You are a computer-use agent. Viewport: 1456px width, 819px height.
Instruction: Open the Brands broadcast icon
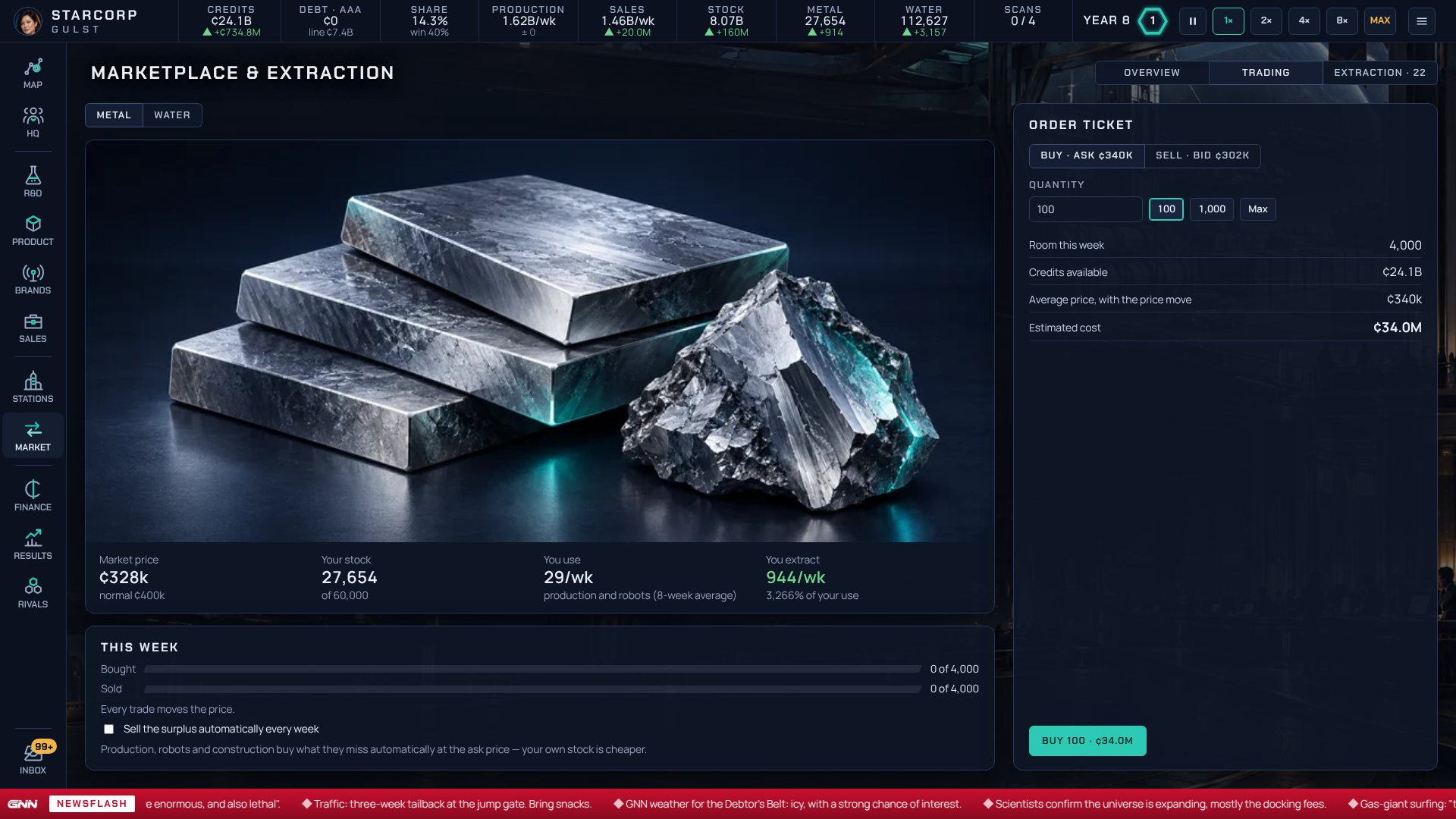click(x=33, y=279)
